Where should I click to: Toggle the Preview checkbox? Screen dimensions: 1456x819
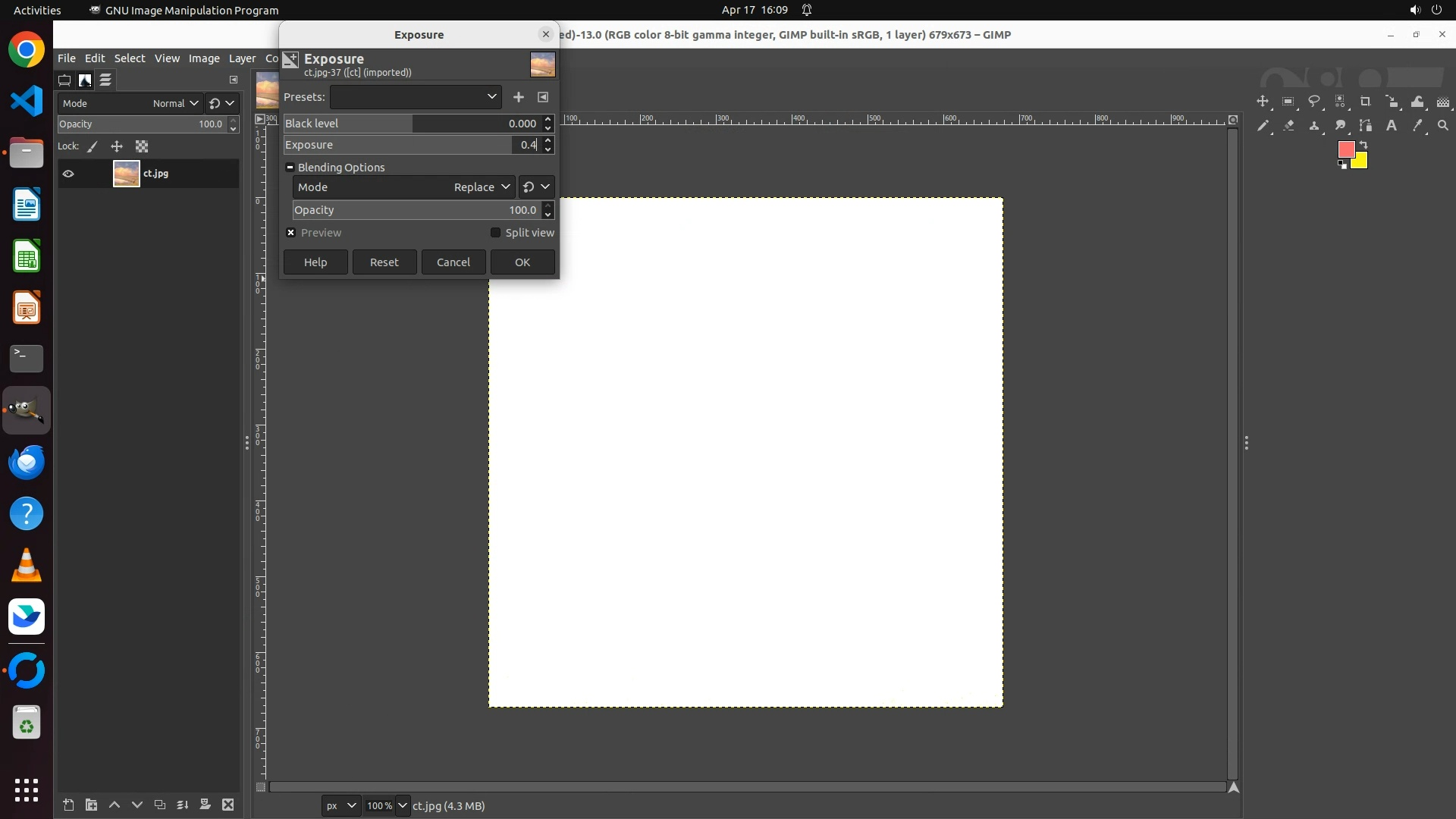[x=291, y=233]
